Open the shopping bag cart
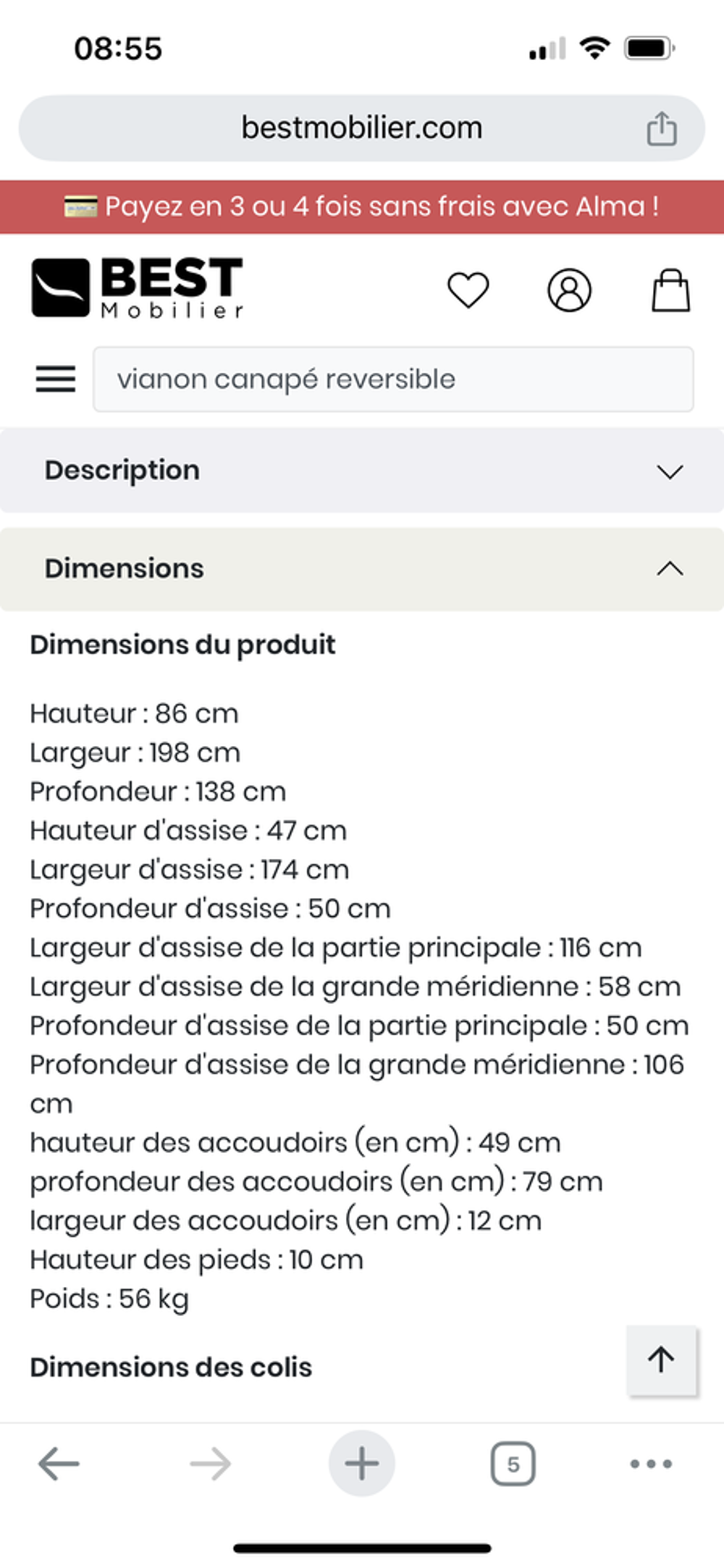The image size is (724, 1568). point(671,290)
